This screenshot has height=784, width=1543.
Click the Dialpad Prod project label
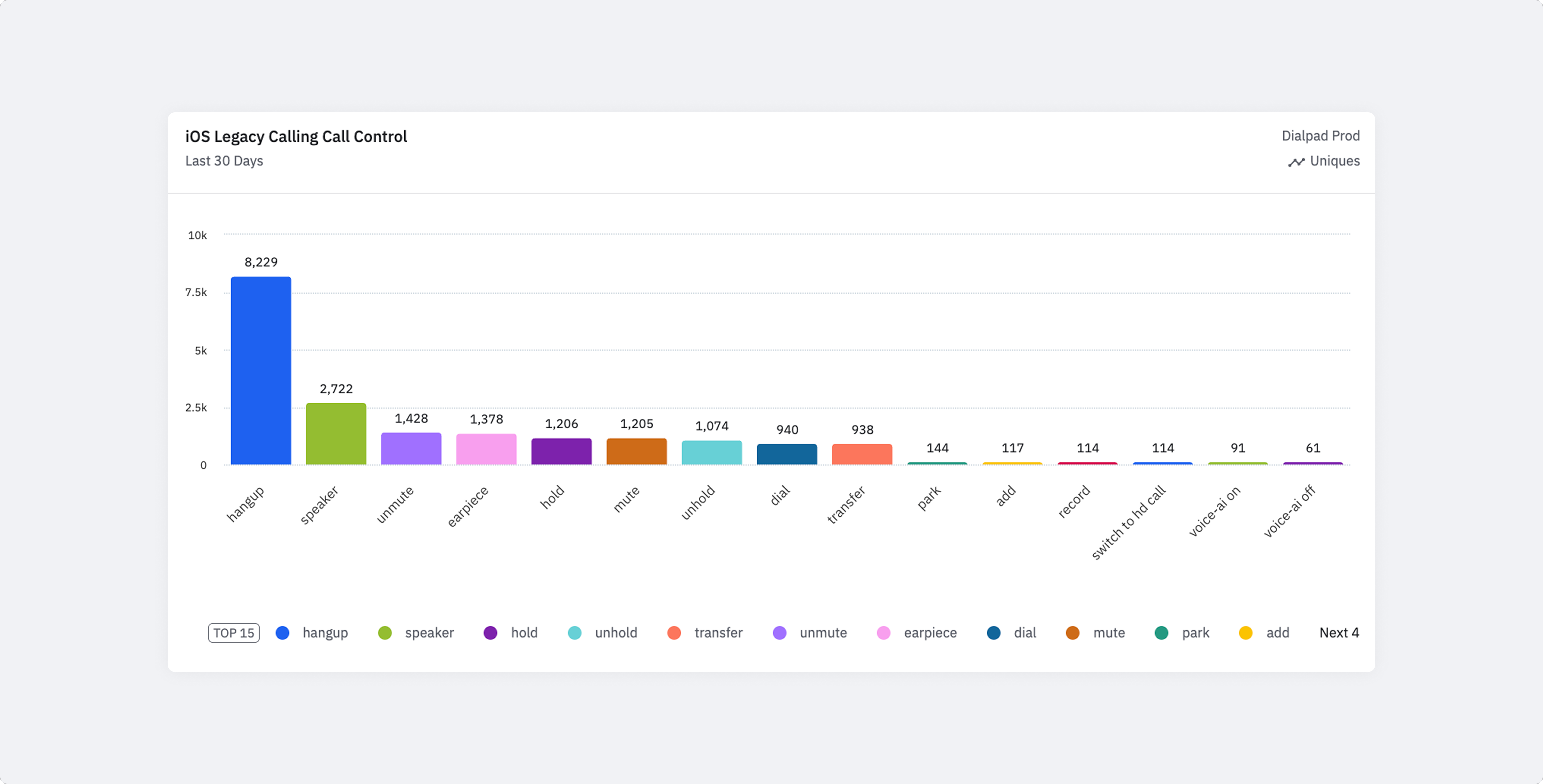tap(1320, 136)
